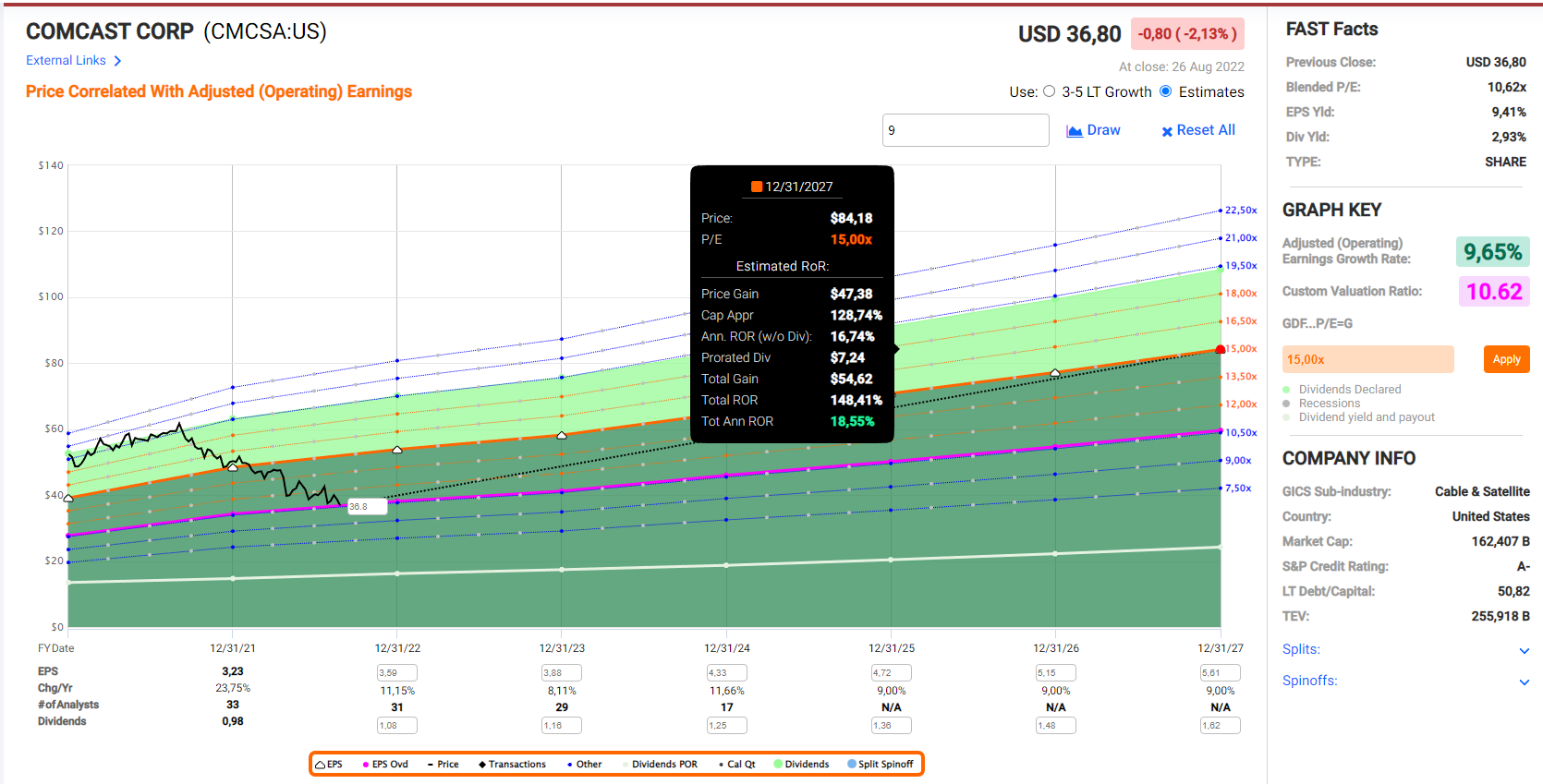This screenshot has width=1543, height=784.
Task: Toggle the Transactions diamond legend marker
Action: [x=482, y=765]
